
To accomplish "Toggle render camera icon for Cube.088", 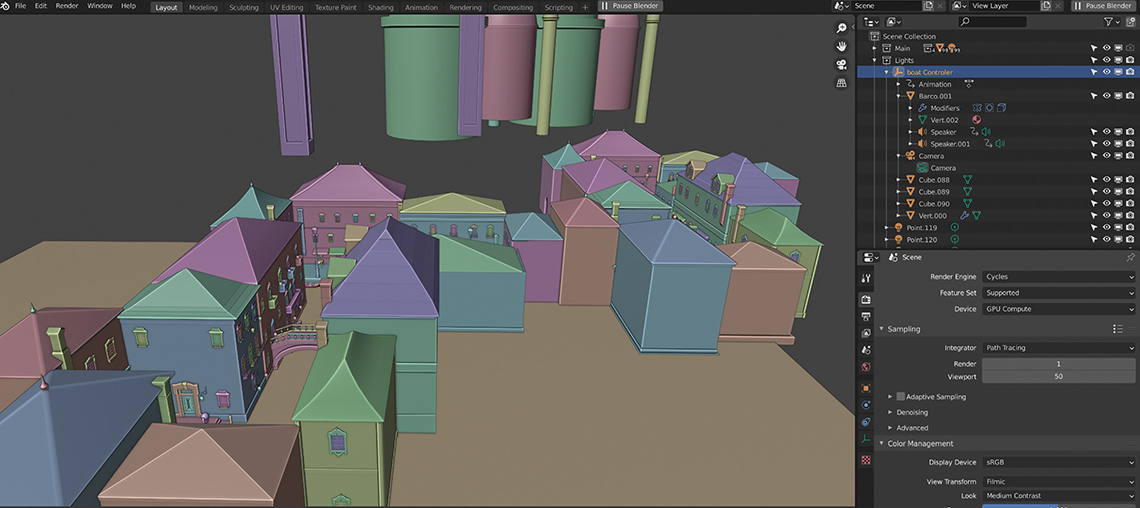I will [1130, 180].
